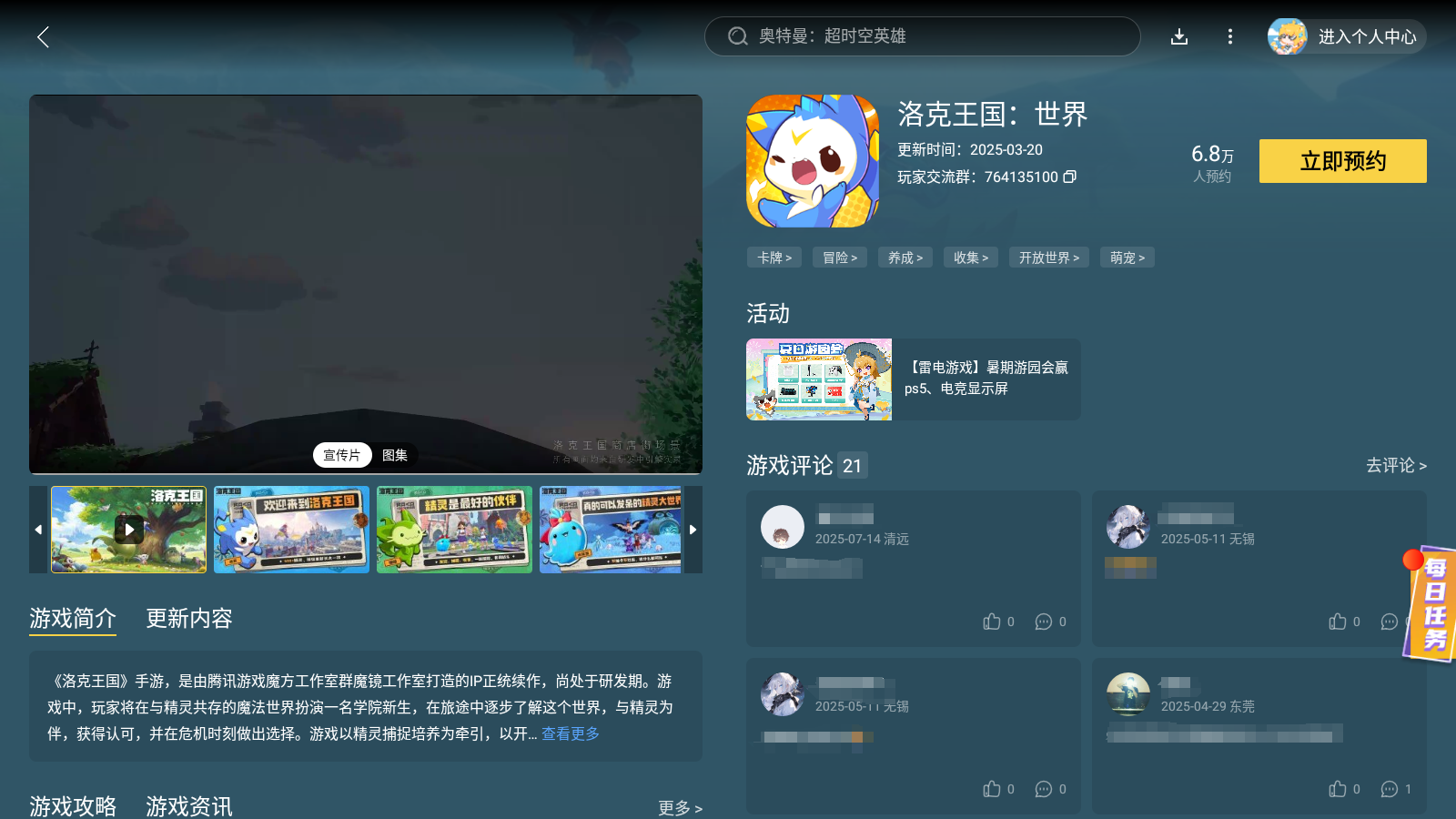This screenshot has width=1456, height=819.
Task: Select the 精灵是最好的伙伴 screenshot thumbnail
Action: pyautogui.click(x=454, y=529)
